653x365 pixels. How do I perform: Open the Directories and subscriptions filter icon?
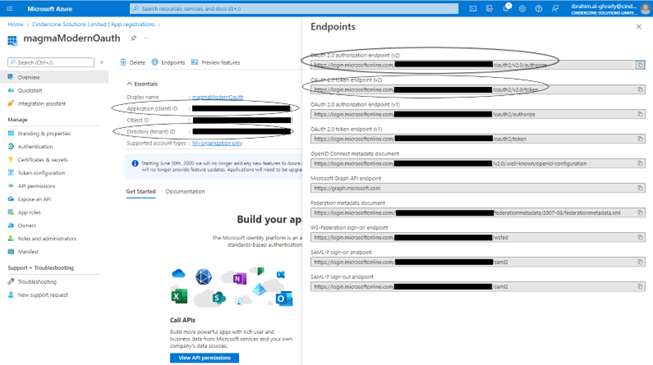489,8
